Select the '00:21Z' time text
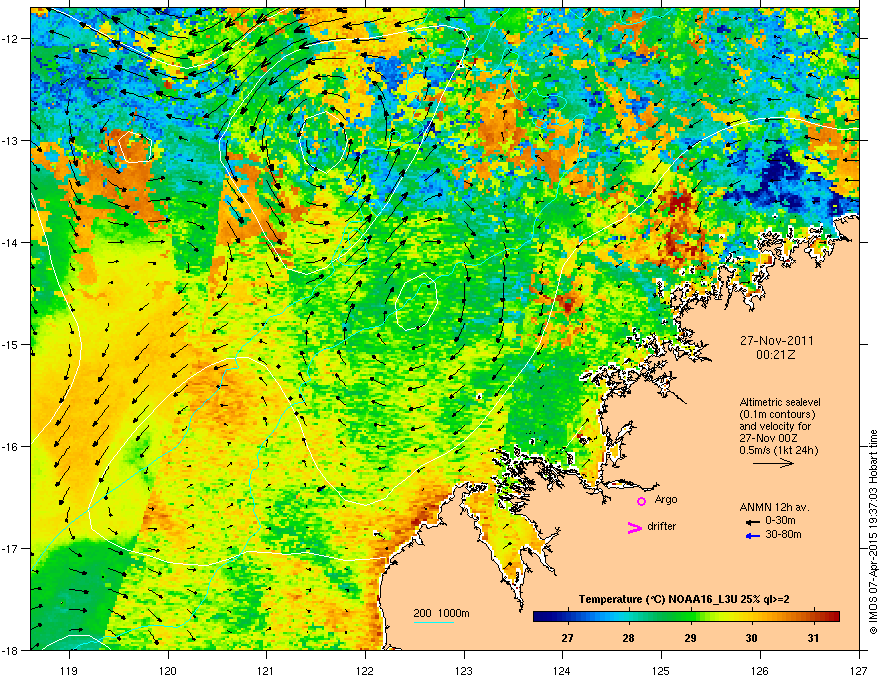 click(776, 355)
